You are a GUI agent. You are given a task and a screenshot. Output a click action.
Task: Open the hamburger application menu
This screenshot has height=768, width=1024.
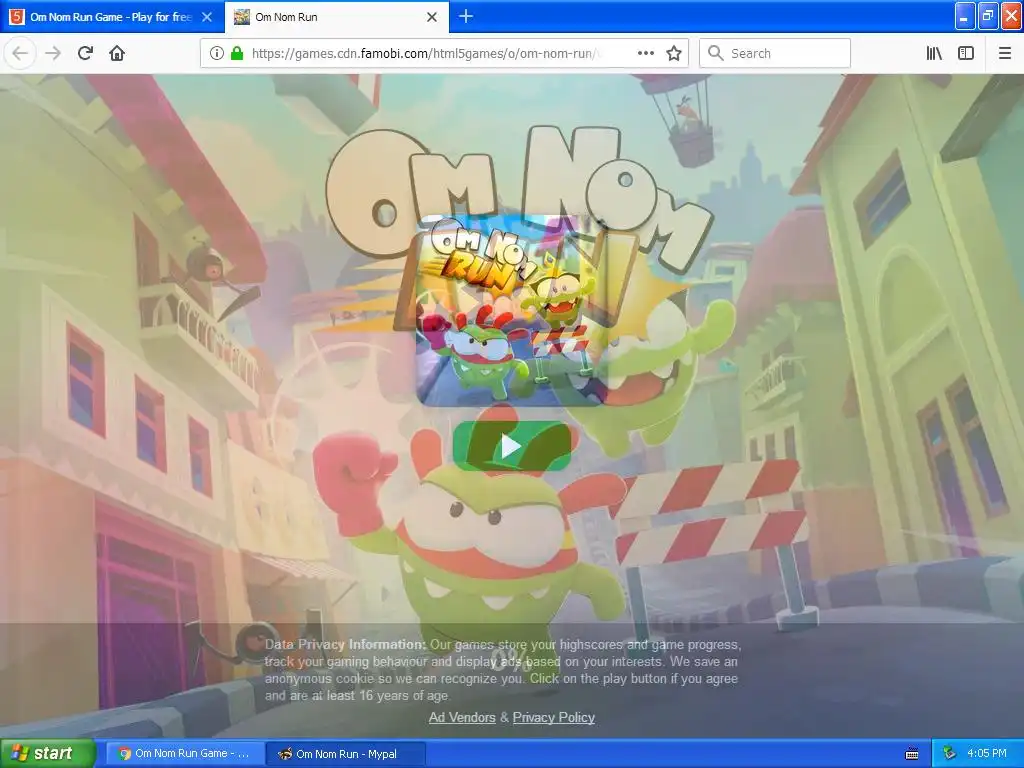[x=1005, y=53]
